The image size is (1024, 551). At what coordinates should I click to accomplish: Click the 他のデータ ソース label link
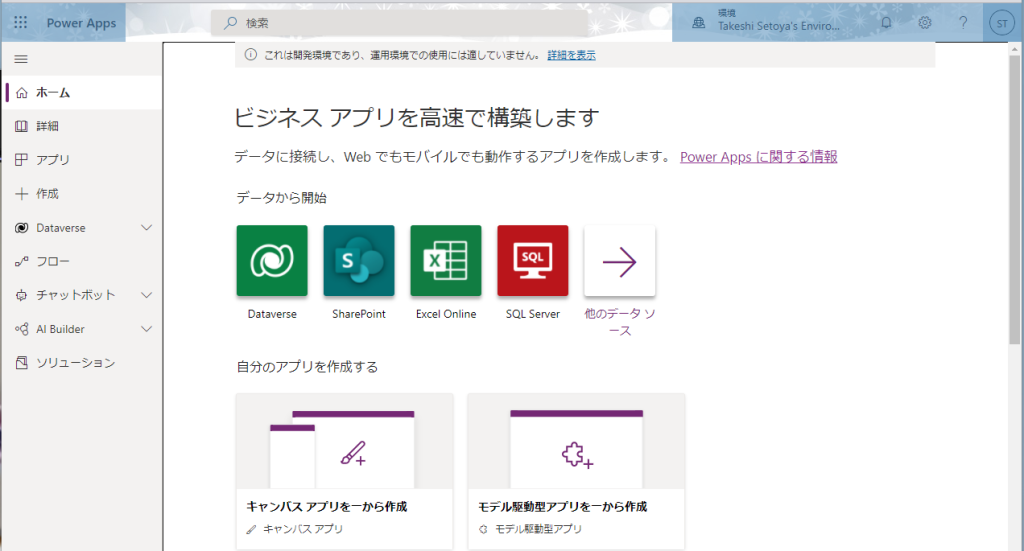tap(620, 322)
